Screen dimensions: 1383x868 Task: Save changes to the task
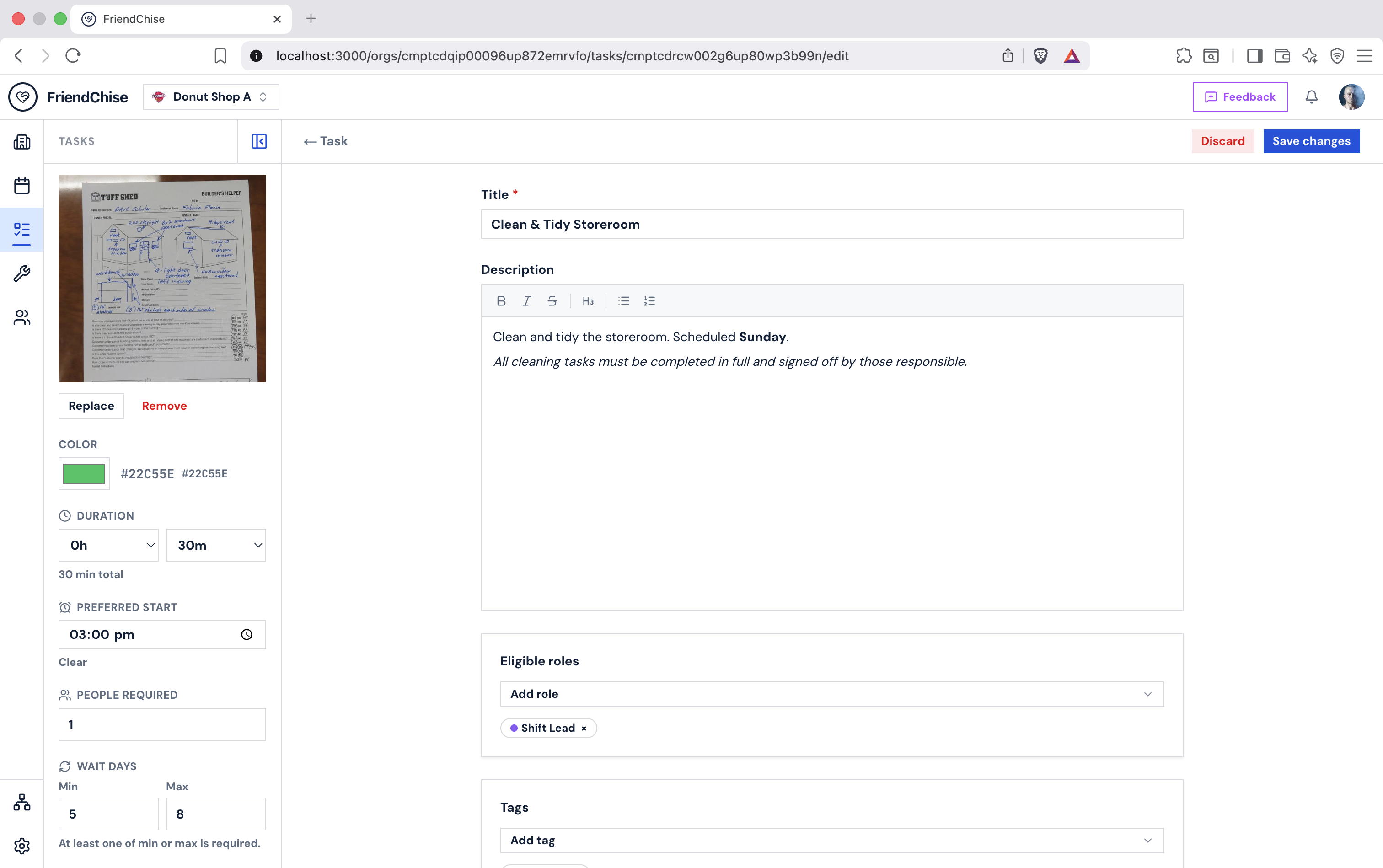[1311, 141]
